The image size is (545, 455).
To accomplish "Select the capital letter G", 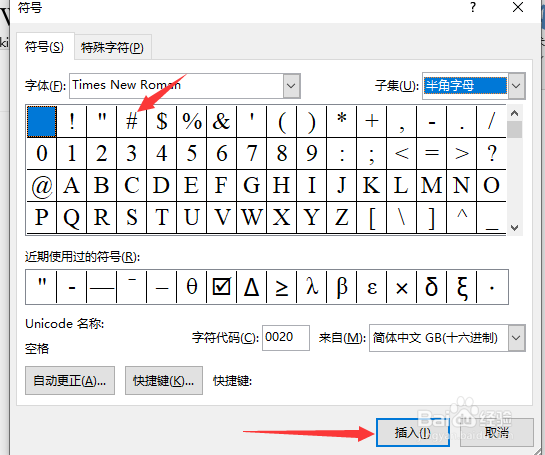I will tap(252, 186).
